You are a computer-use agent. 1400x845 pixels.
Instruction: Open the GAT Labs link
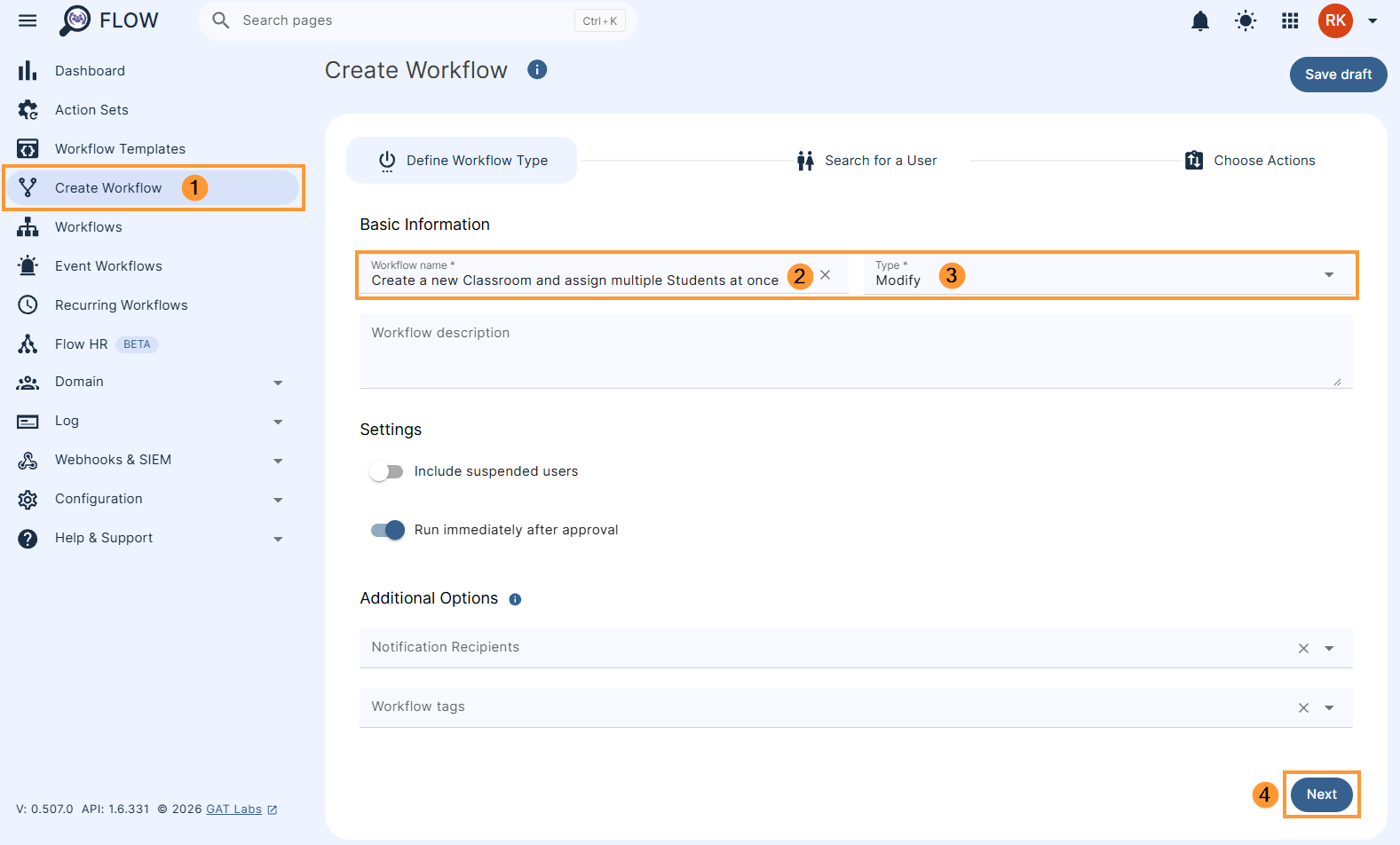[x=241, y=809]
